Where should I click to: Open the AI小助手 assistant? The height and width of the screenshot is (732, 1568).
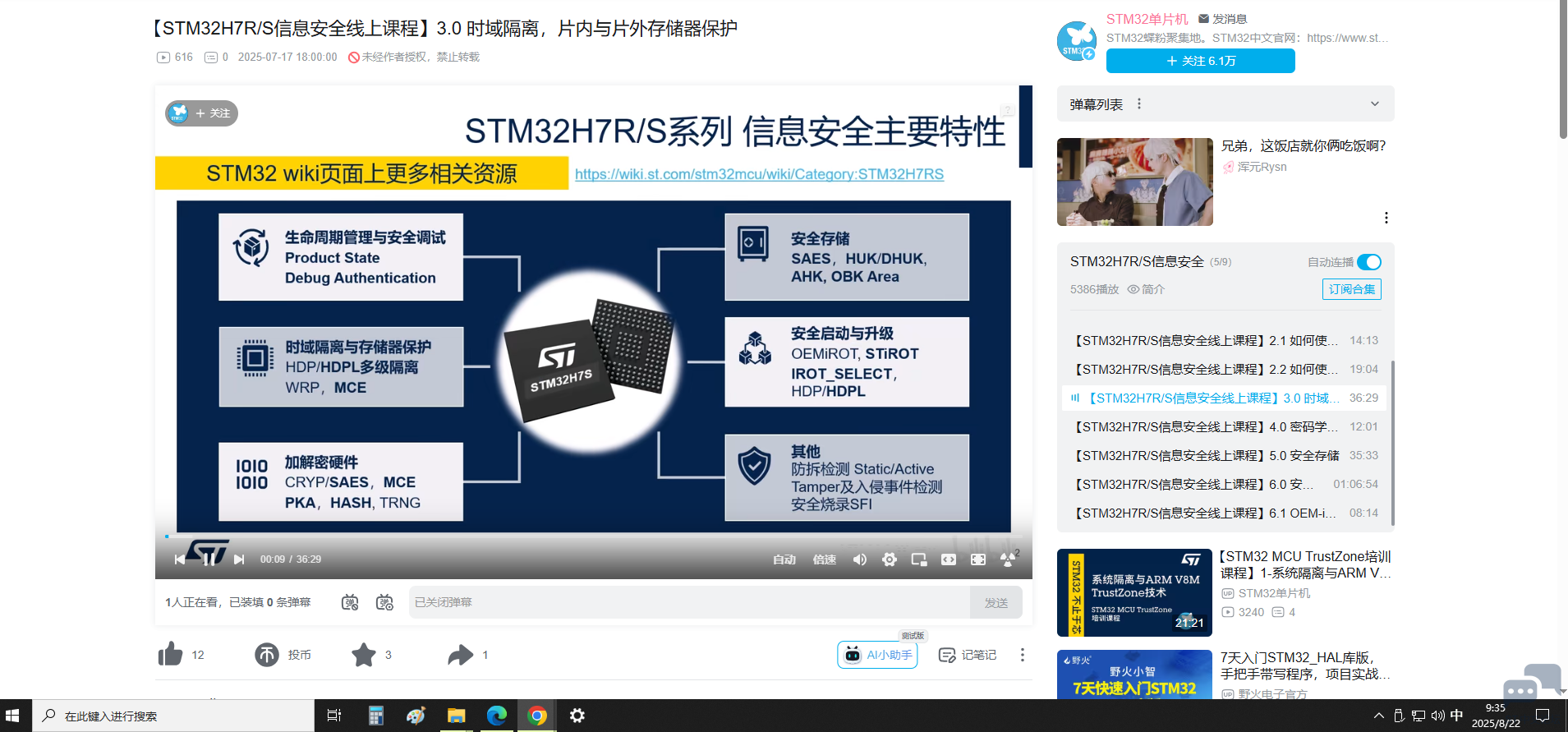(877, 655)
